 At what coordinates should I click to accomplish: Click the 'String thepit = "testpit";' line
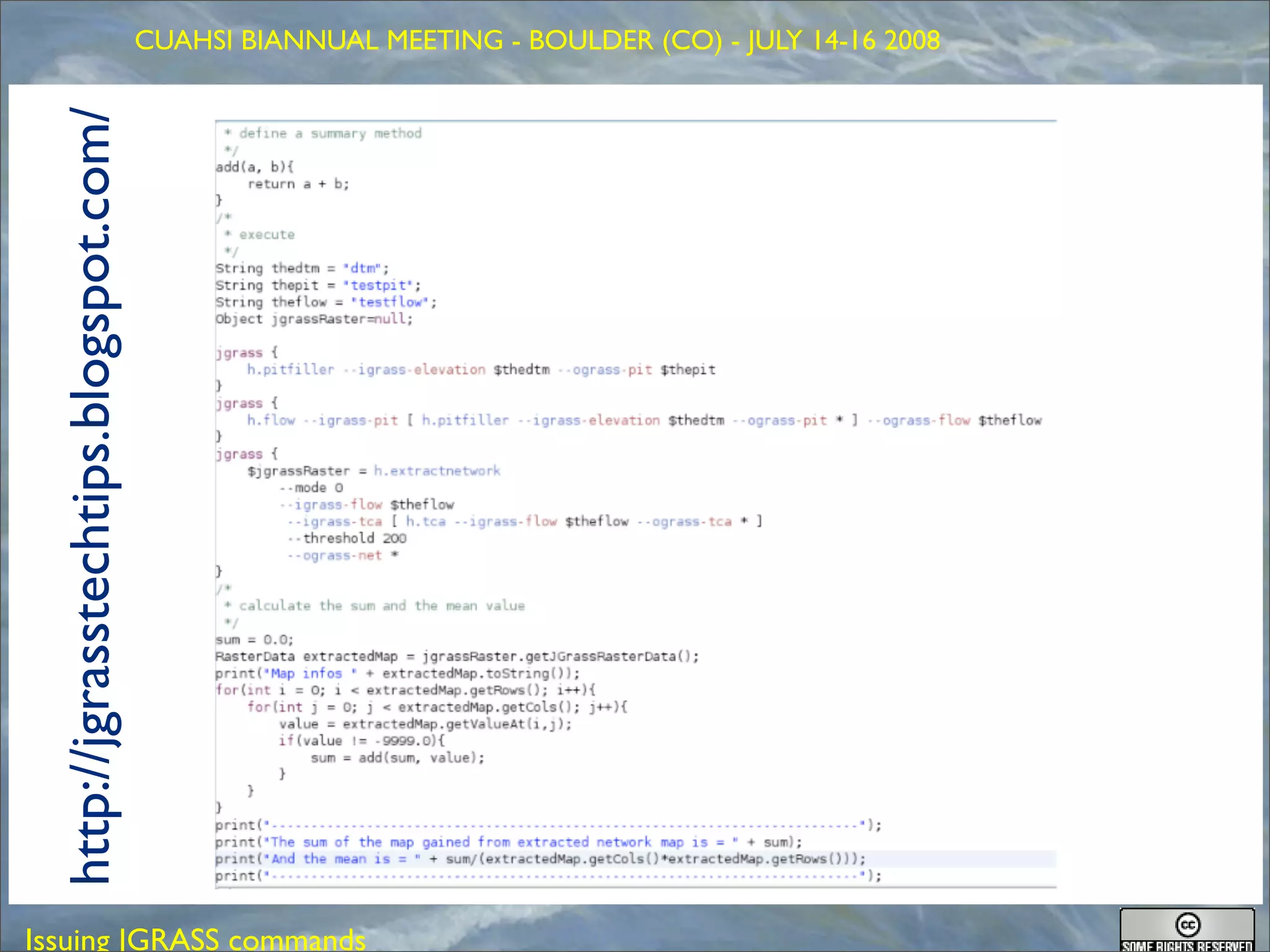[318, 285]
